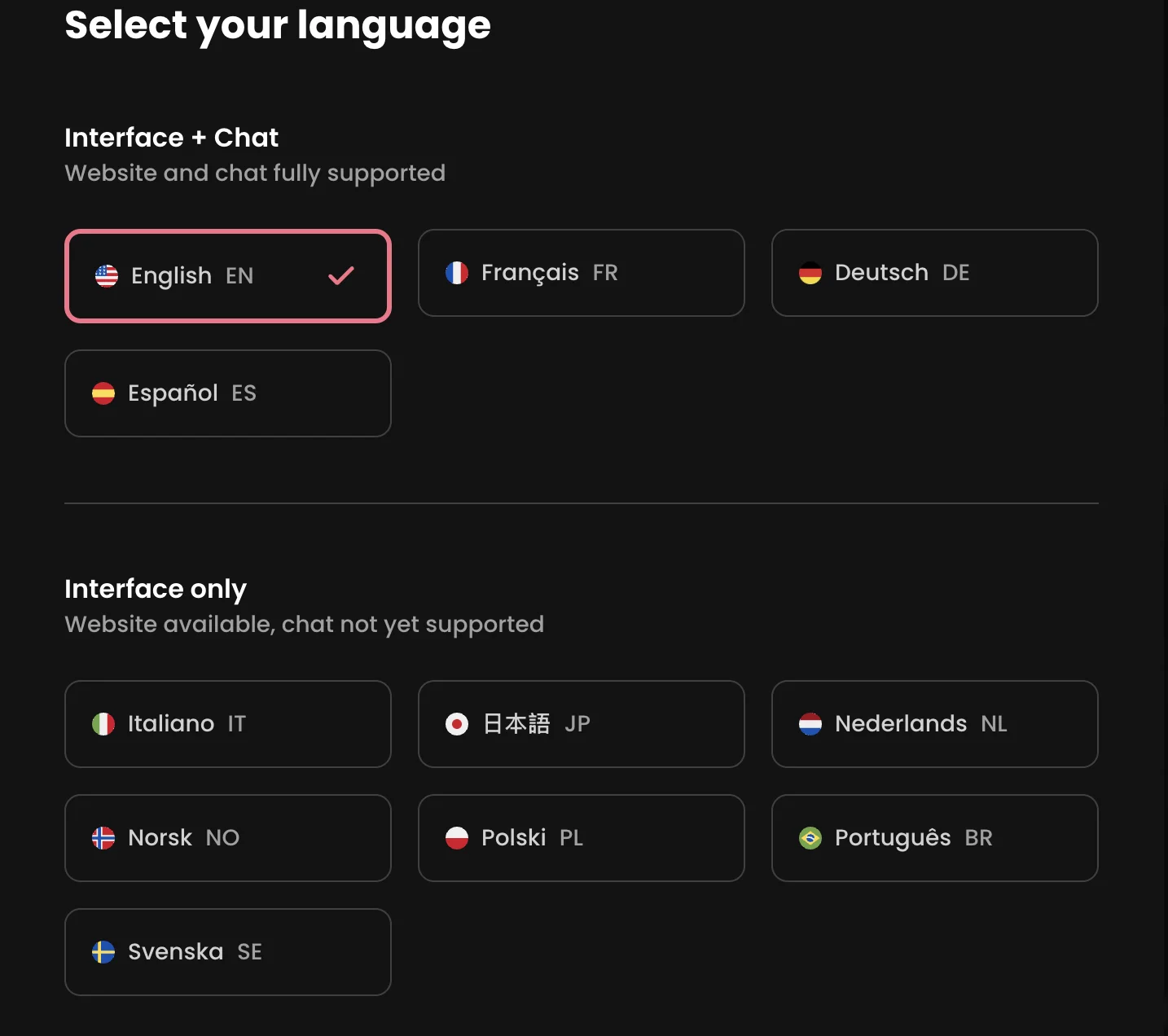Click the Japanese flag icon
Image resolution: width=1168 pixels, height=1036 pixels.
[457, 724]
